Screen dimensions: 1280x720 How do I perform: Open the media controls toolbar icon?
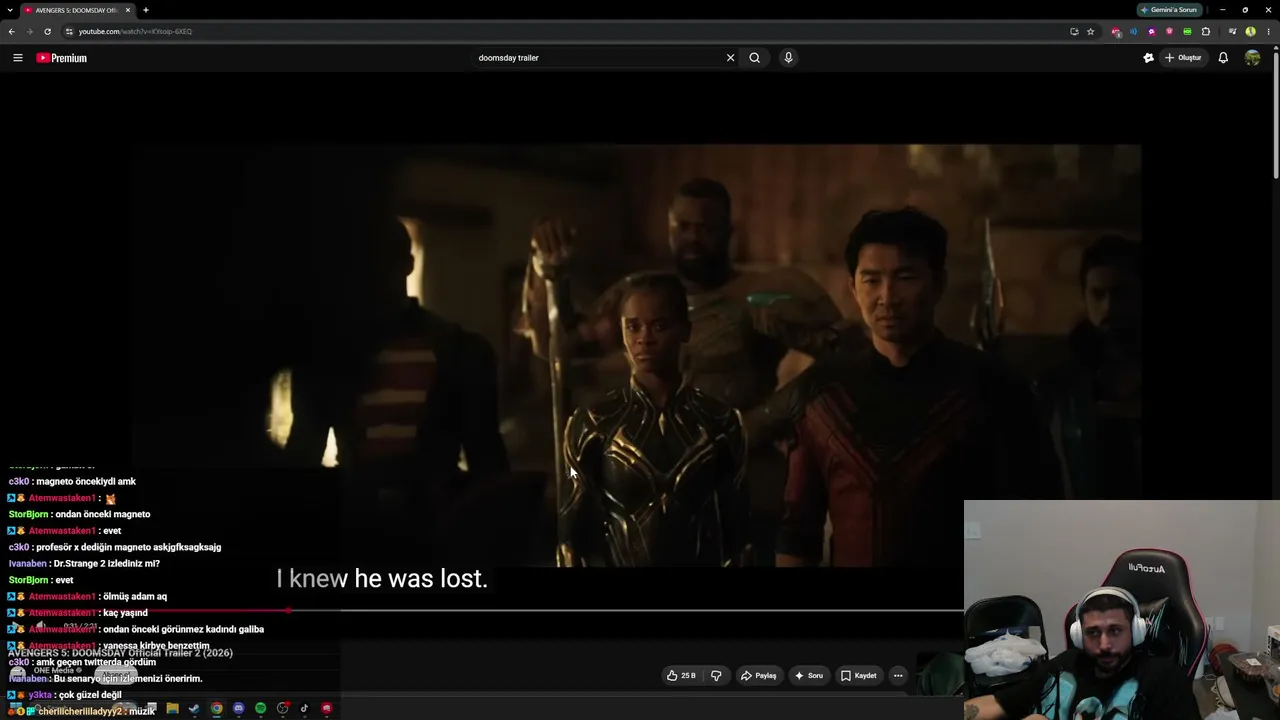1232,31
